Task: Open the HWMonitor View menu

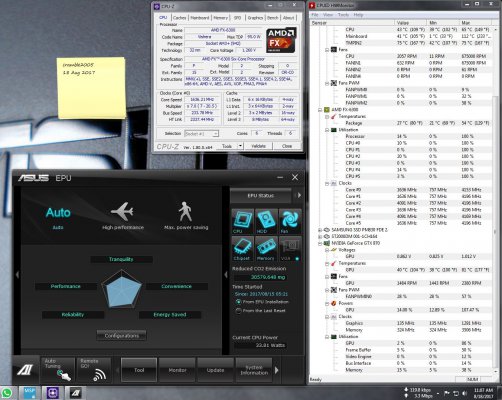Action: 328,15
